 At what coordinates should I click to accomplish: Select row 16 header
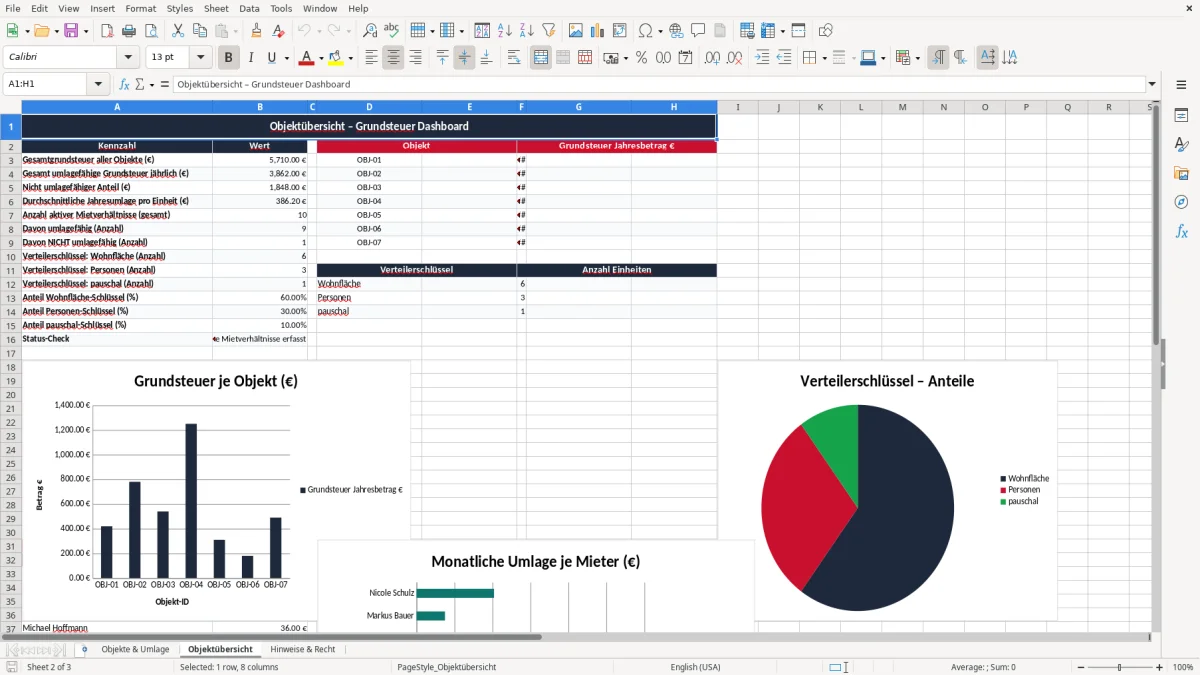click(x=11, y=339)
